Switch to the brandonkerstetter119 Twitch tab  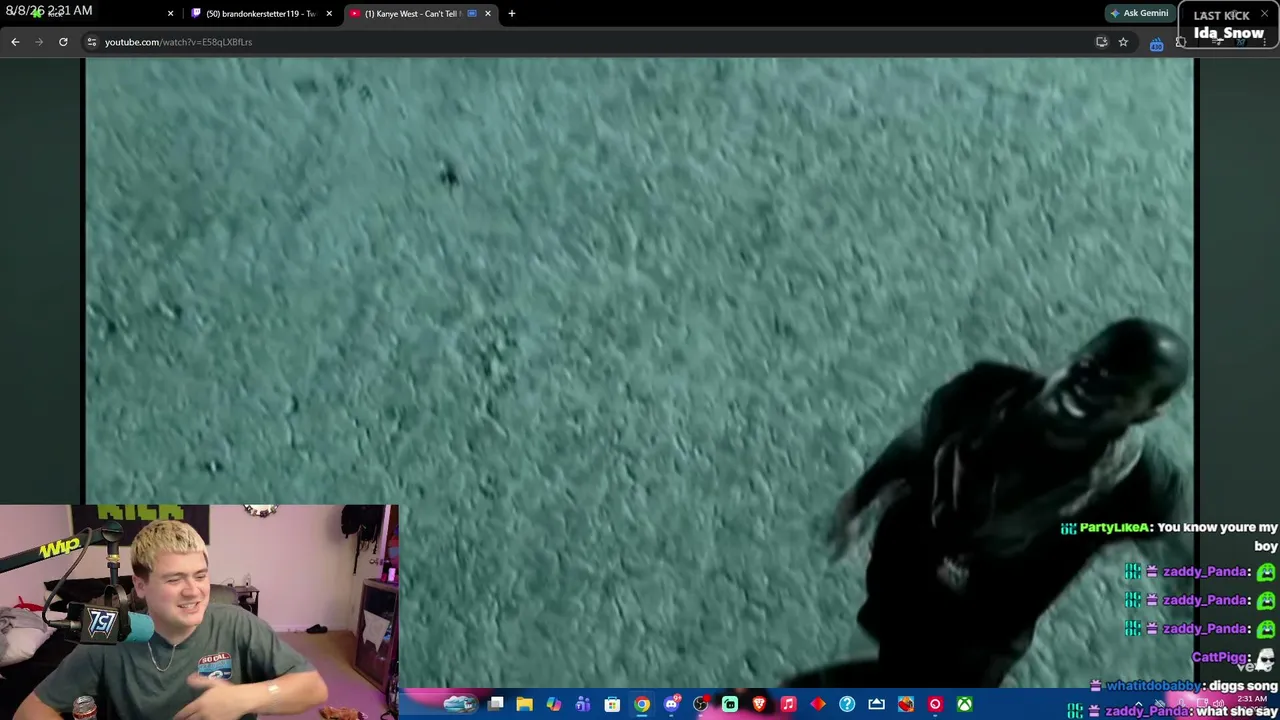point(260,14)
